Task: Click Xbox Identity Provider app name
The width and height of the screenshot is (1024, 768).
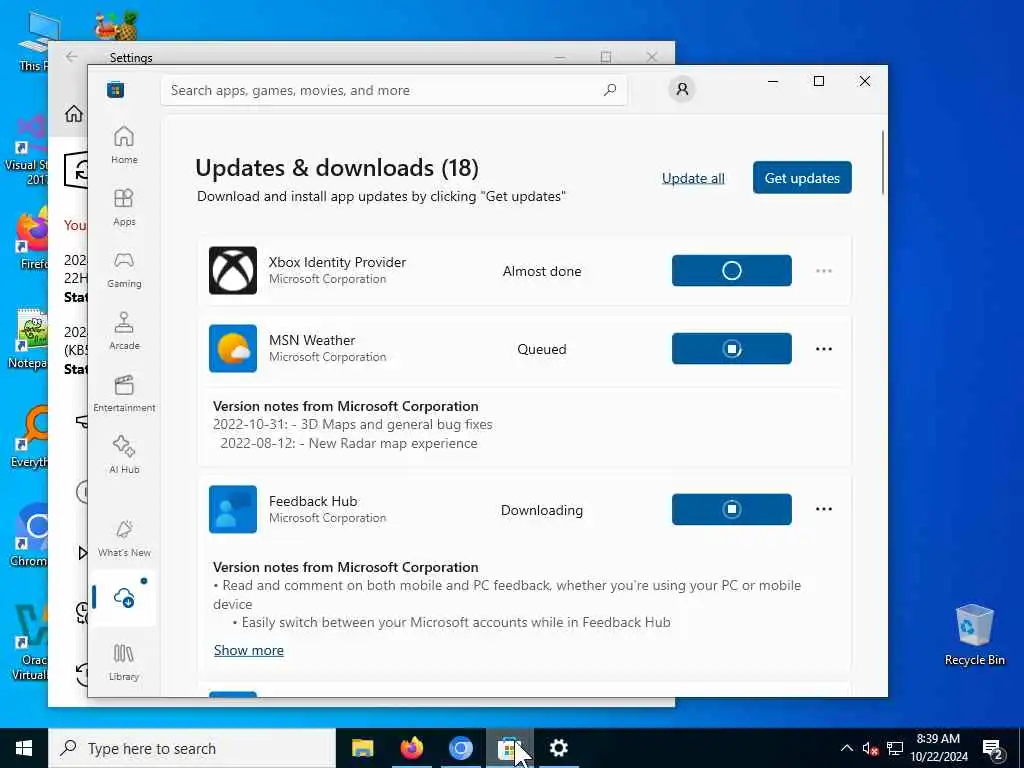Action: (337, 262)
